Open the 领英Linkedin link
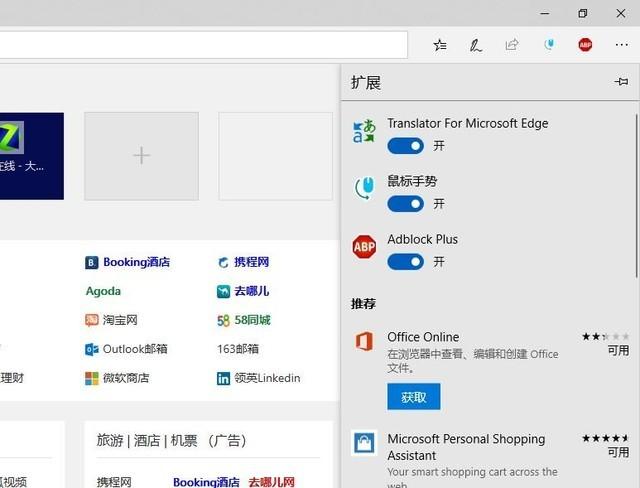 (267, 378)
